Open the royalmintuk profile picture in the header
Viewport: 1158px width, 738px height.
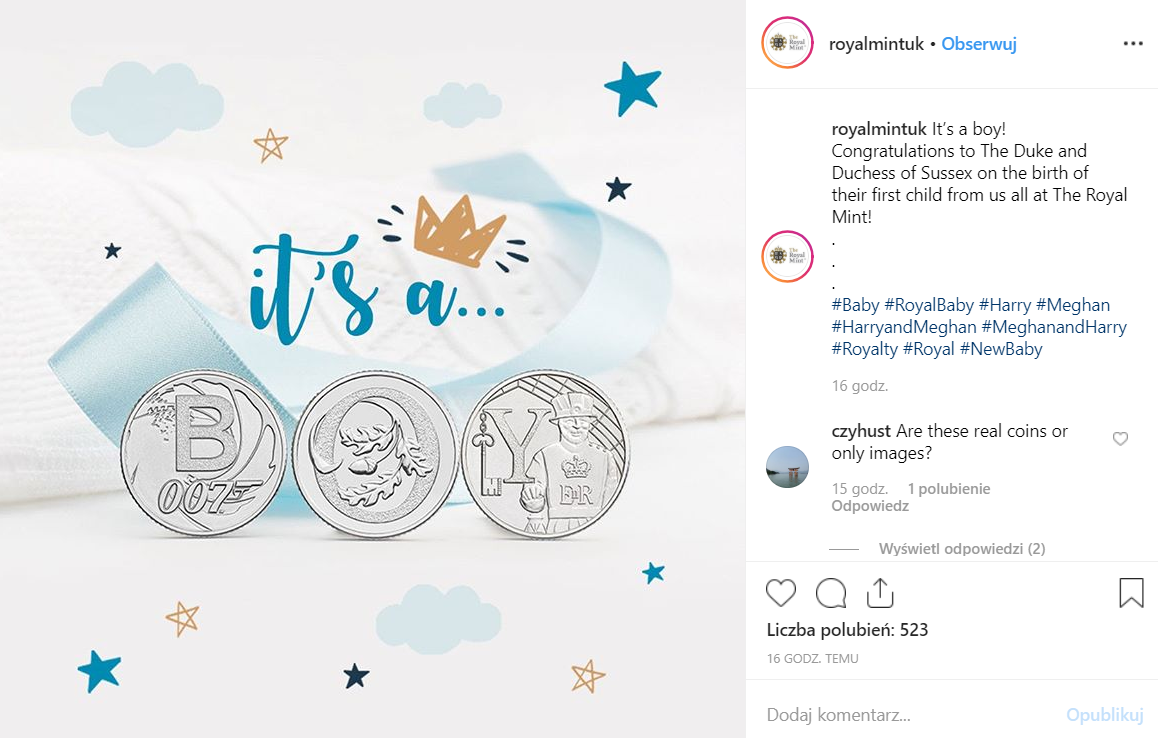pyautogui.click(x=787, y=43)
